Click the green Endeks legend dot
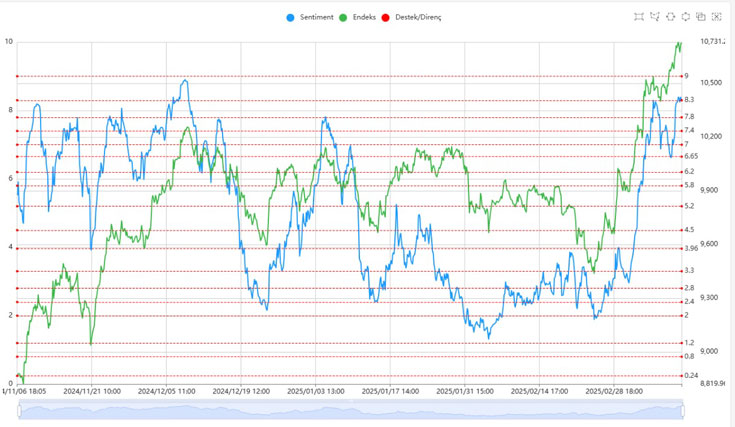 point(344,18)
